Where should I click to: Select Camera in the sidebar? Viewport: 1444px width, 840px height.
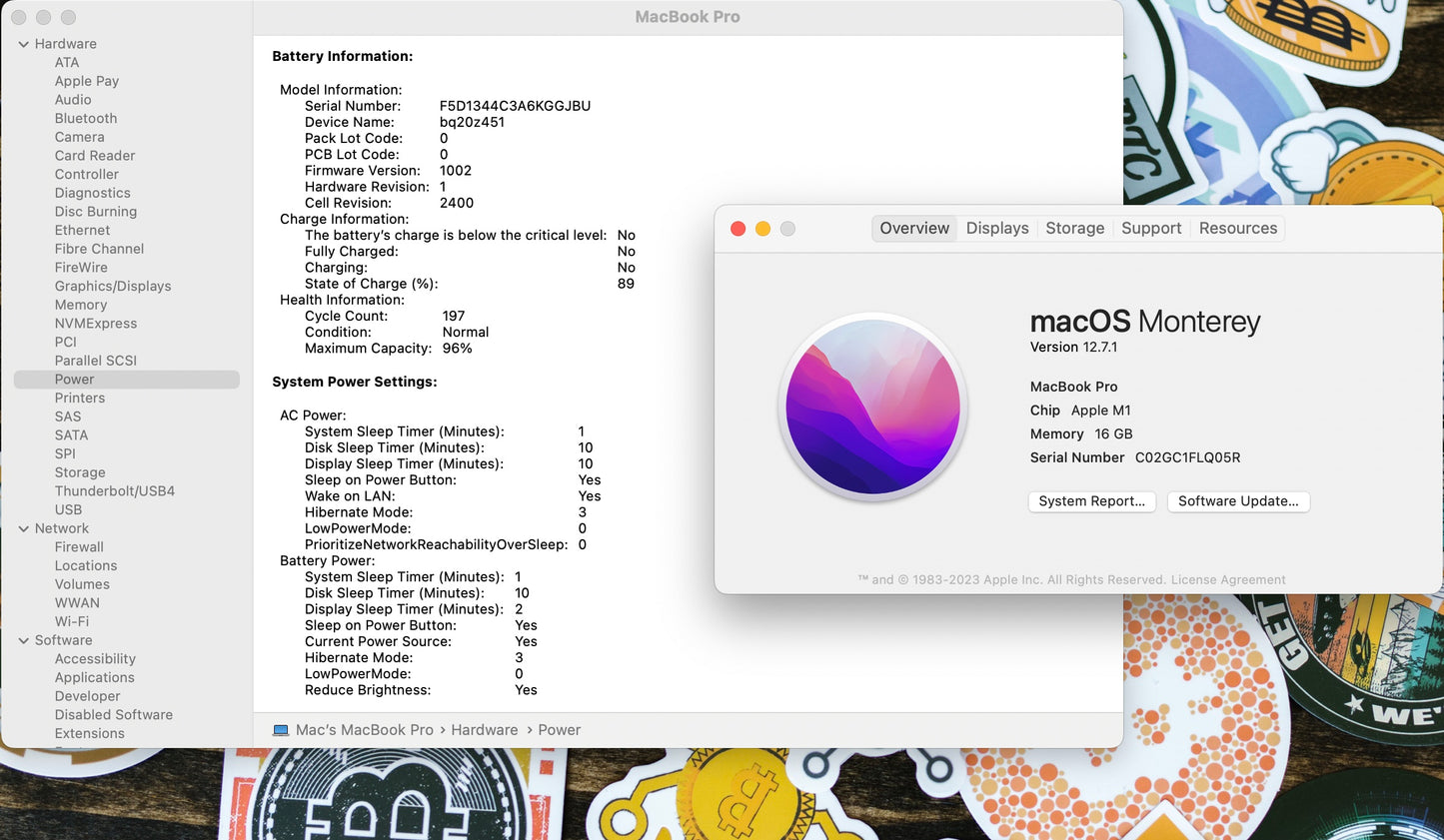click(80, 137)
